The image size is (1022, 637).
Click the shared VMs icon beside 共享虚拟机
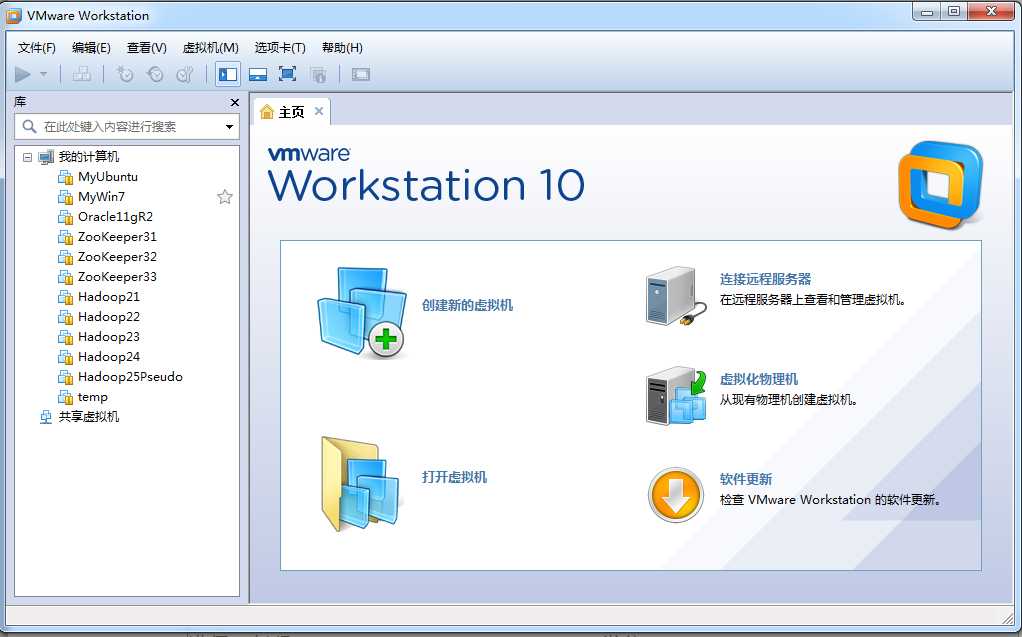pos(46,417)
